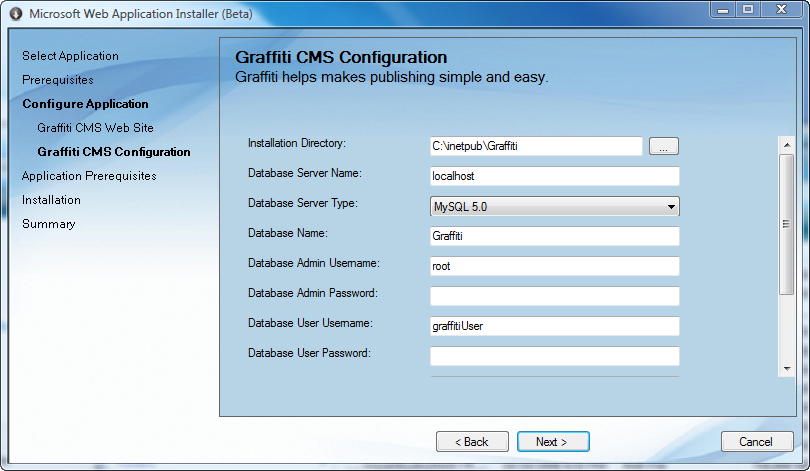Select the Select Application step
810x471 pixels.
point(70,56)
